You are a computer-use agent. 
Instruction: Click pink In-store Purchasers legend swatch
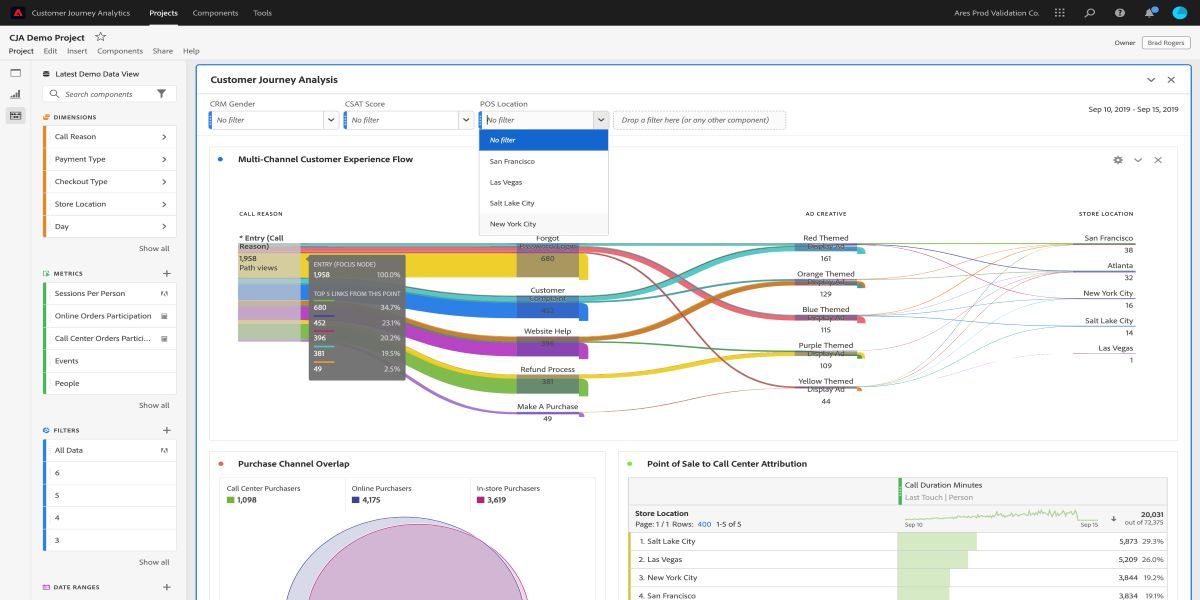click(x=481, y=500)
